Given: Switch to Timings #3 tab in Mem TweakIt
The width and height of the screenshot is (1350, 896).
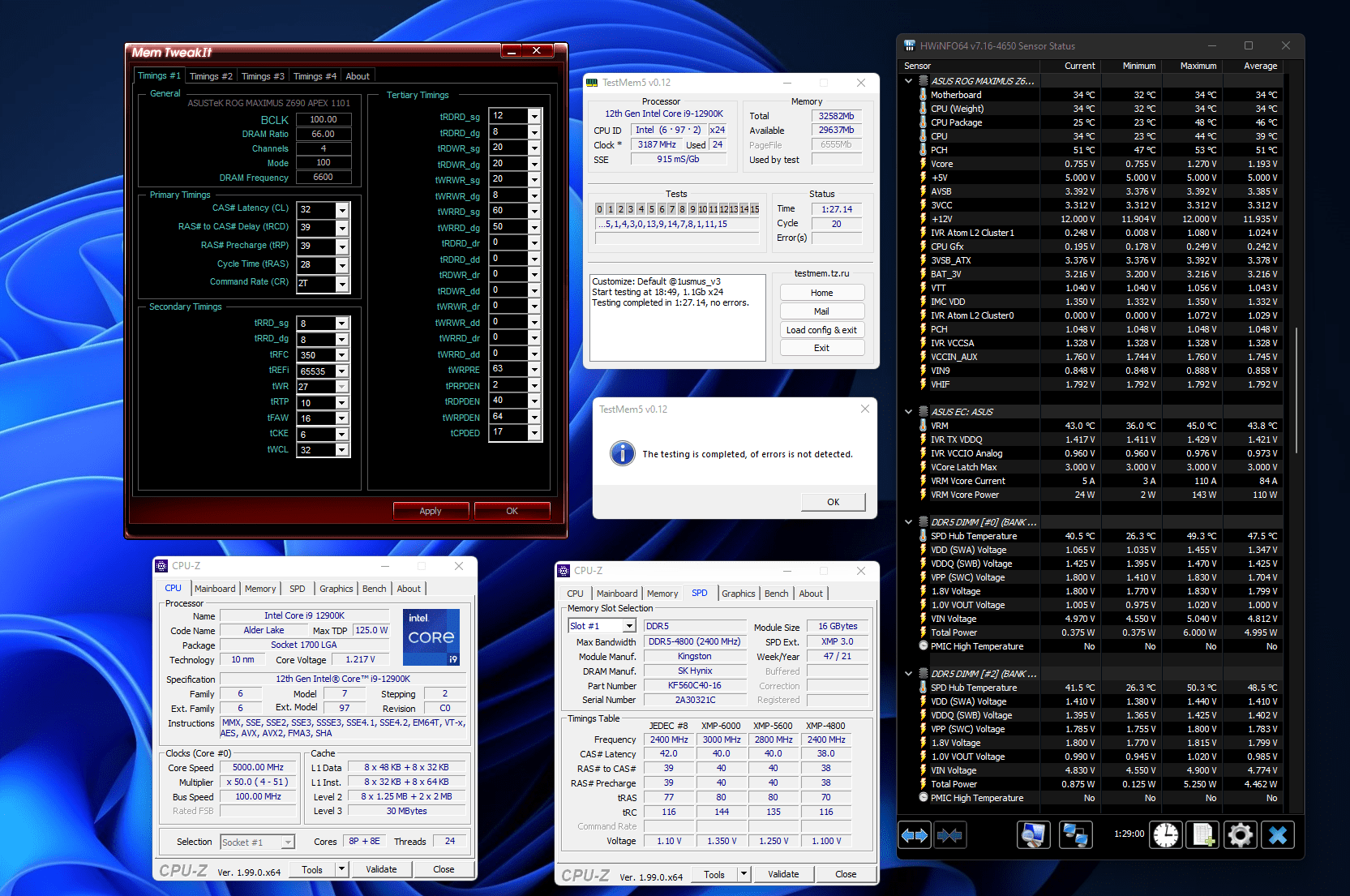Looking at the screenshot, I should pyautogui.click(x=263, y=76).
